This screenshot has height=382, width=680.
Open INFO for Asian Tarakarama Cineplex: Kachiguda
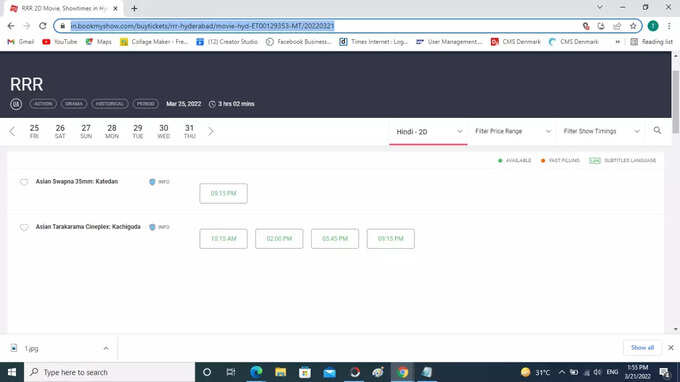pos(159,227)
